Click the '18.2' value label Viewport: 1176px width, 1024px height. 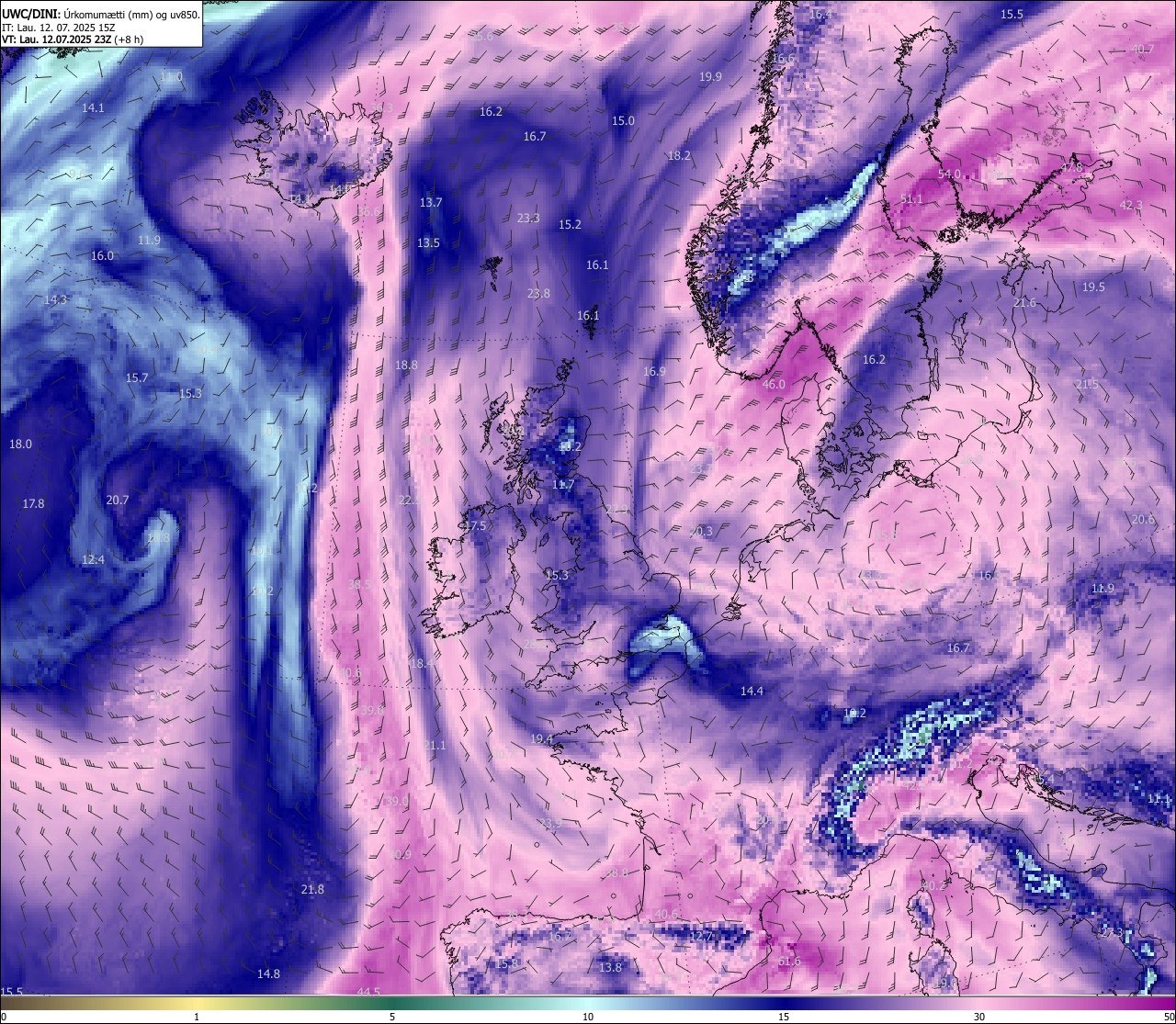(679, 157)
